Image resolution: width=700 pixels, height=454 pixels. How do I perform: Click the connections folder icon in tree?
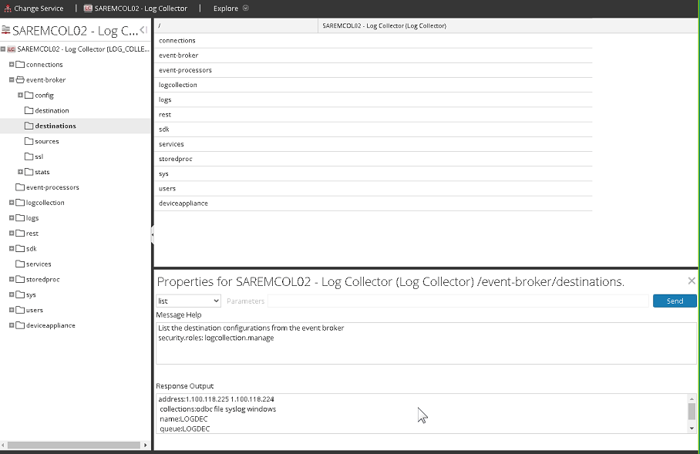(20, 64)
